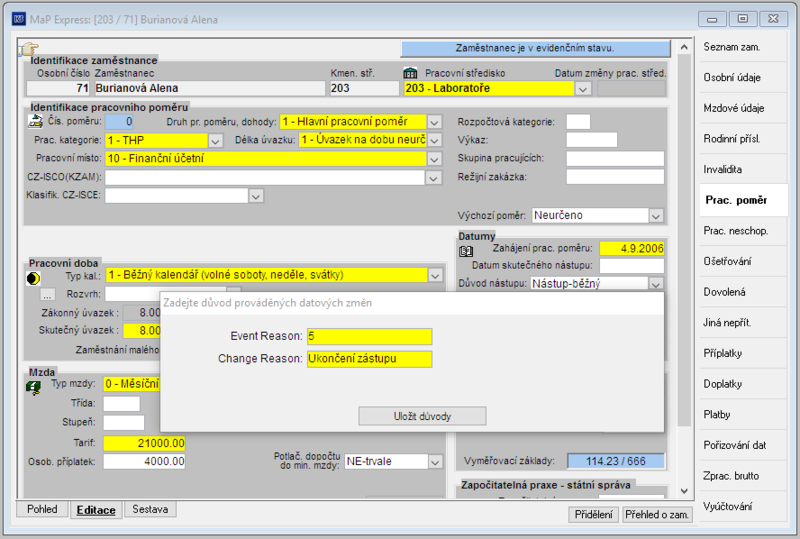Click the Výkaz input field

pos(592,140)
